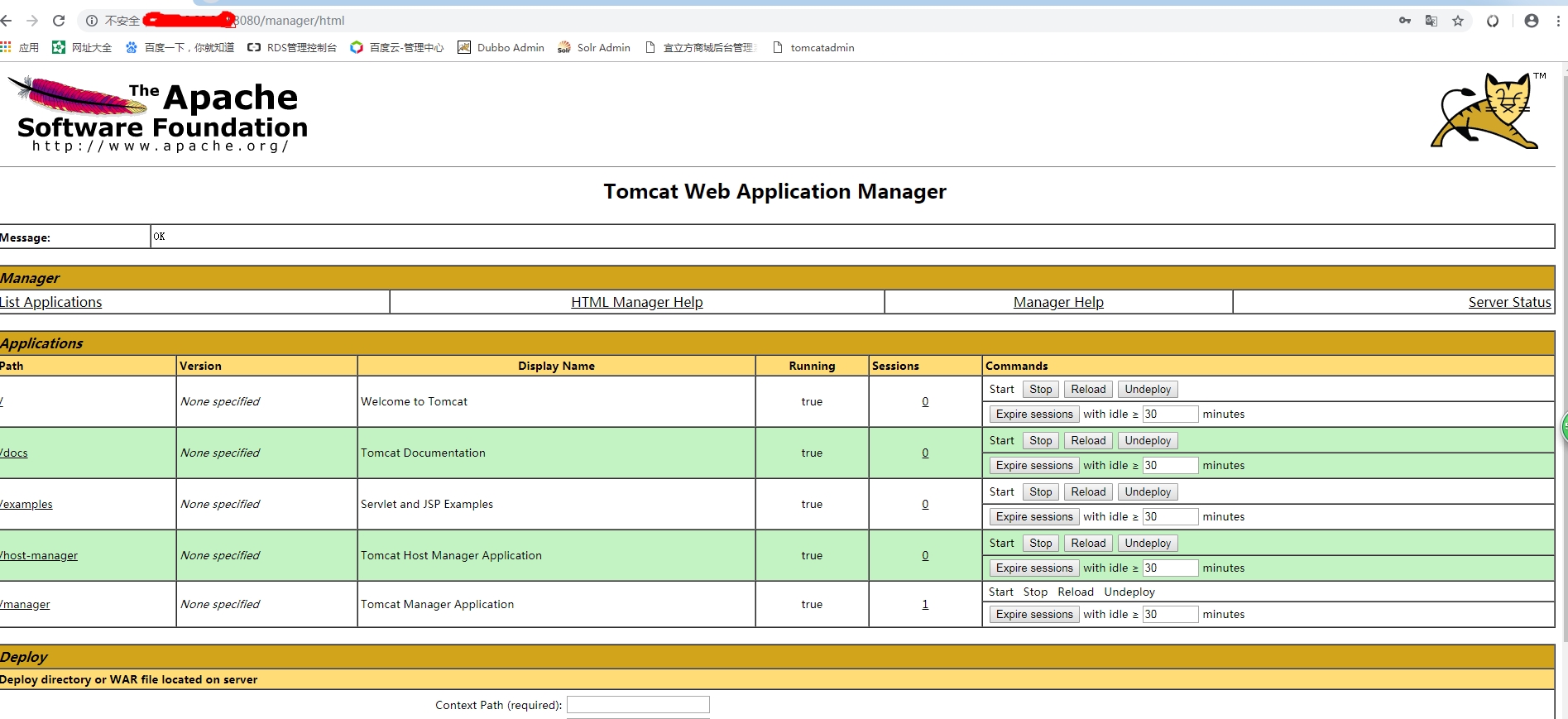Stop the Servlet and JSP Examples application
The height and width of the screenshot is (719, 1568).
click(1041, 491)
